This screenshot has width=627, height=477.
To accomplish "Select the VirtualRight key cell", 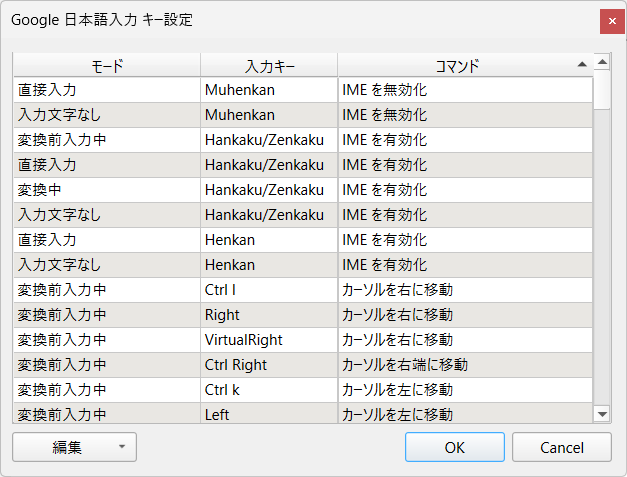I will coord(269,340).
